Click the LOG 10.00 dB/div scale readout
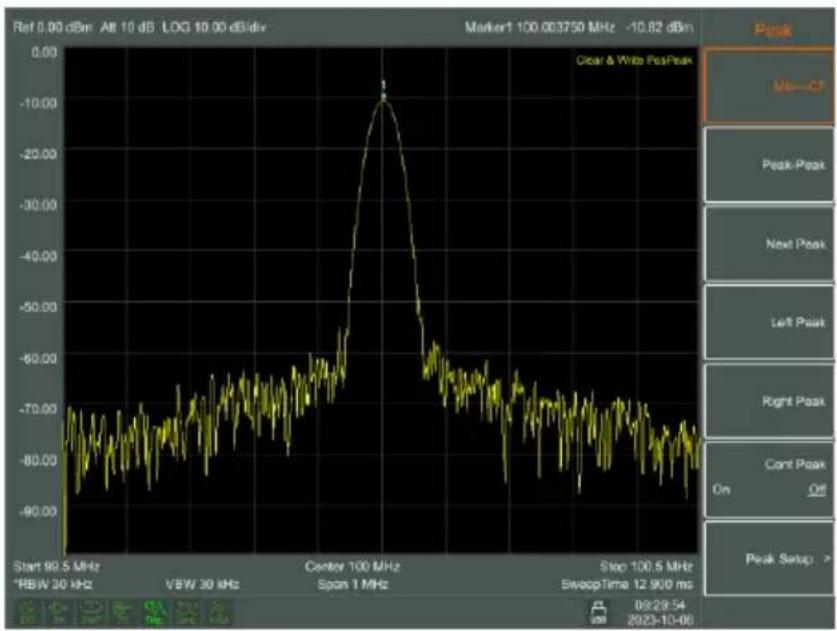 (x=214, y=27)
